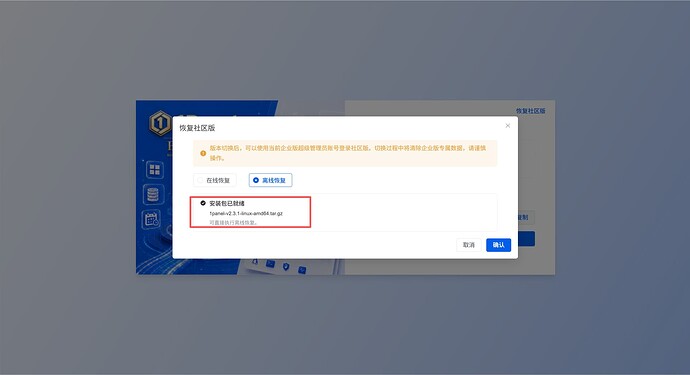The image size is (690, 375).
Task: Click the orange warning message starting with 版本切换后
Action: [x=348, y=153]
